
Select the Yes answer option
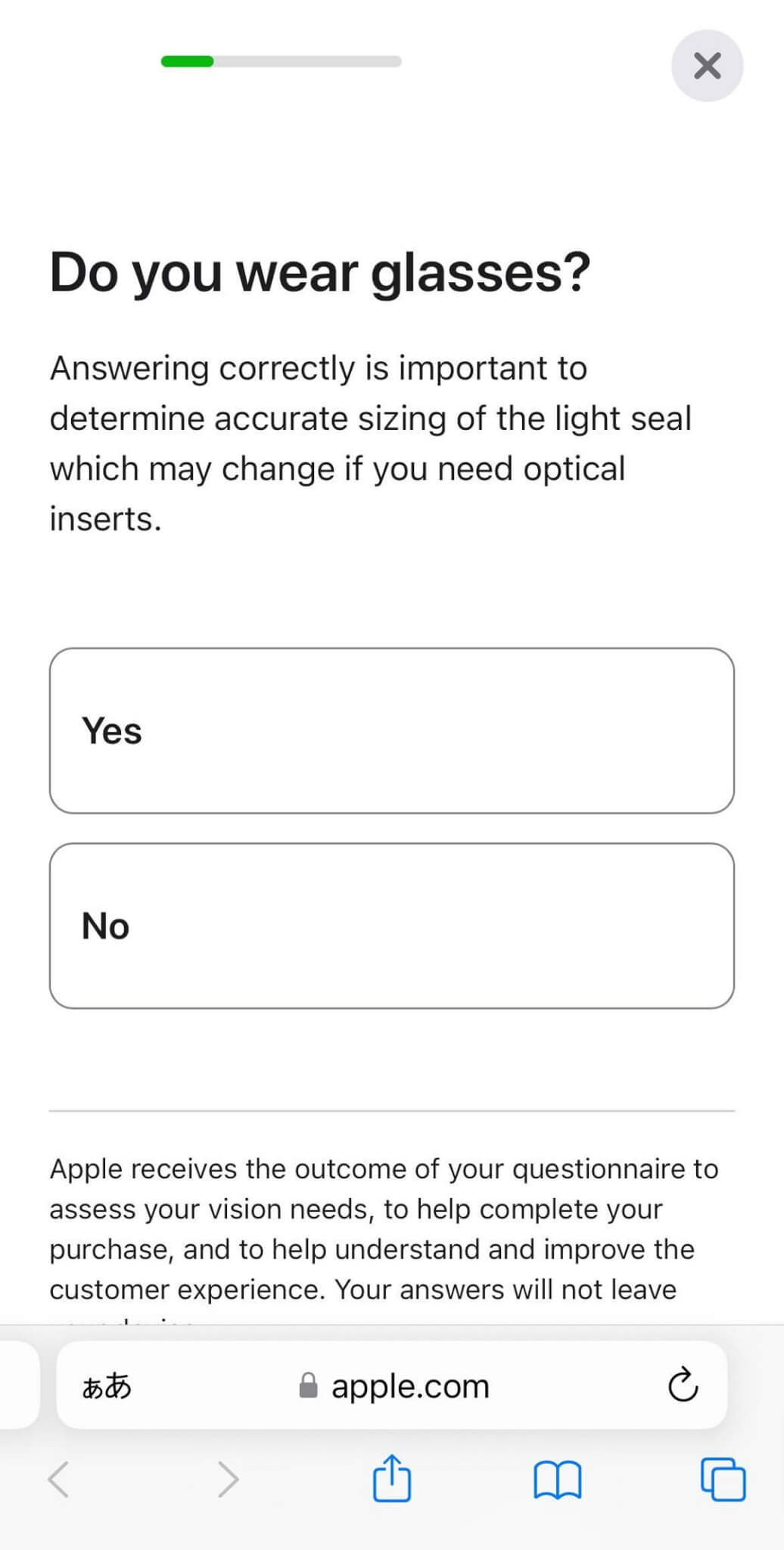click(x=391, y=730)
